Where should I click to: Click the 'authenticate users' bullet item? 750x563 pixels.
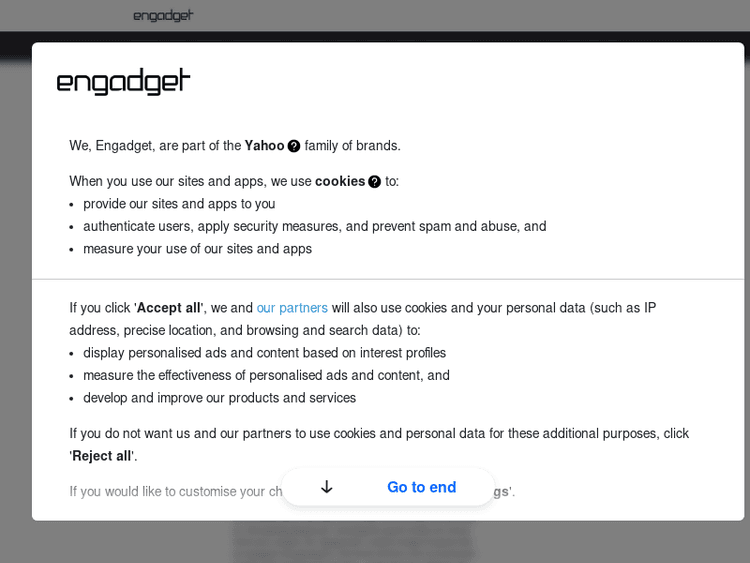(x=314, y=226)
